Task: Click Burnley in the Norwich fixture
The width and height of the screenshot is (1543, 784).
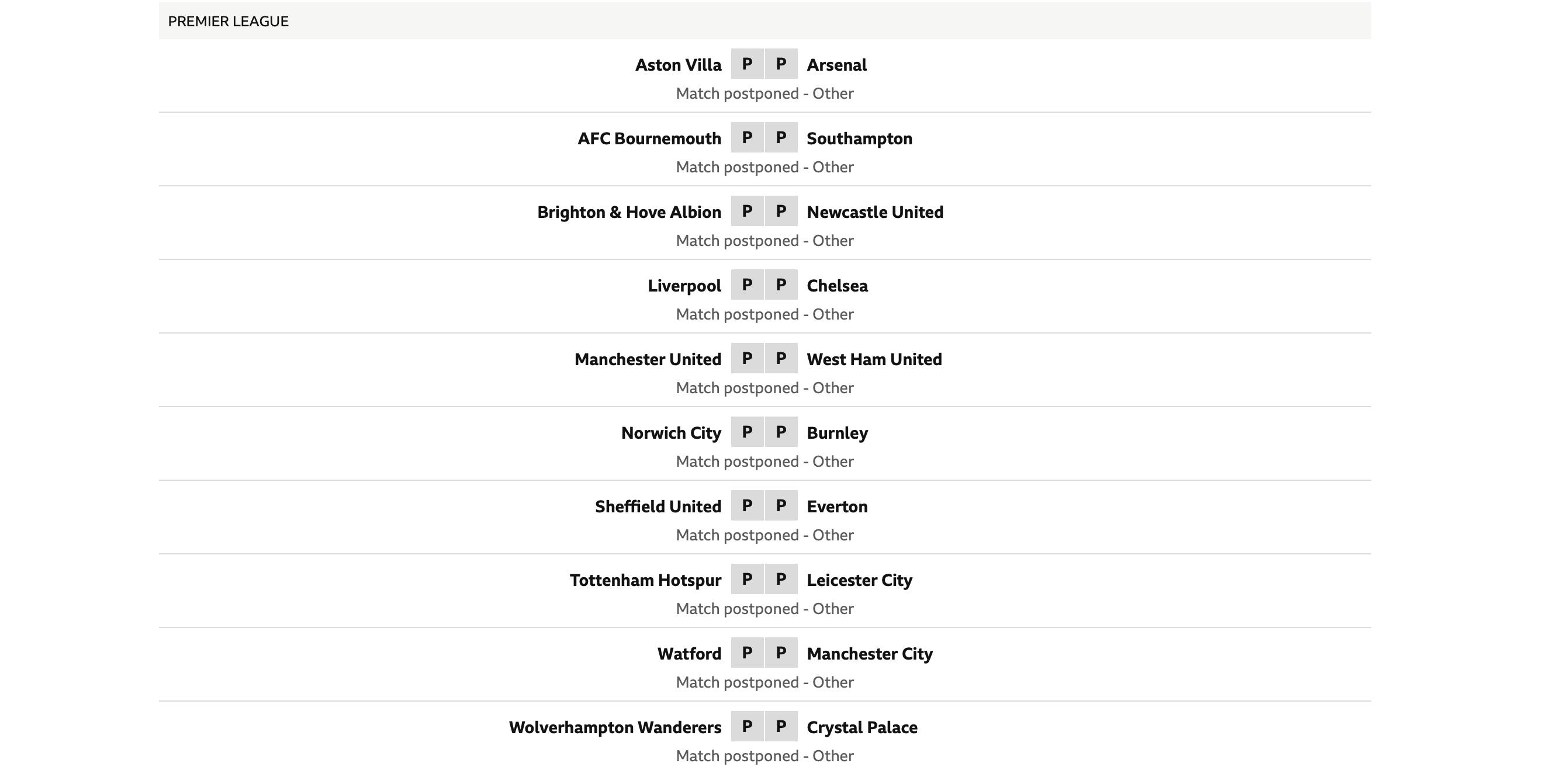Action: point(837,433)
